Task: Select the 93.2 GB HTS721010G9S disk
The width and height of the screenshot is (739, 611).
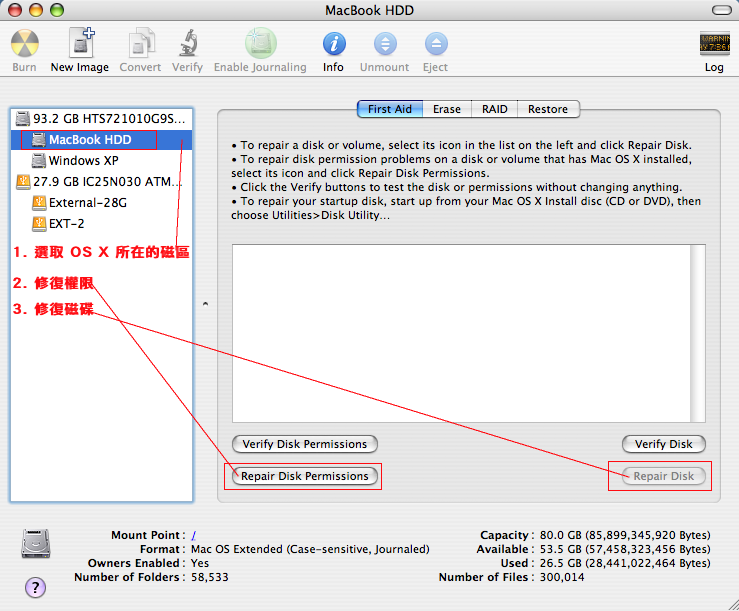Action: coord(101,118)
